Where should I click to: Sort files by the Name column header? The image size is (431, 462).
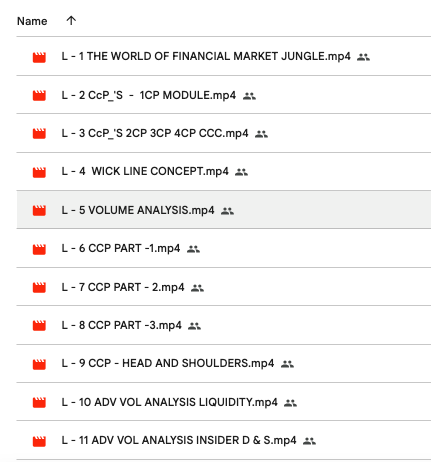point(32,21)
